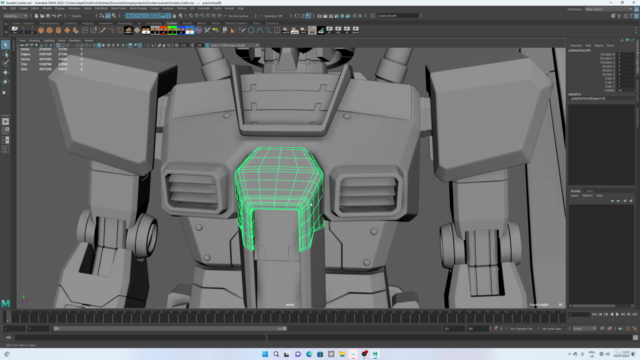Screen dimensions: 640x360
Task: Open the Script Editor icon
Action: (635, 338)
